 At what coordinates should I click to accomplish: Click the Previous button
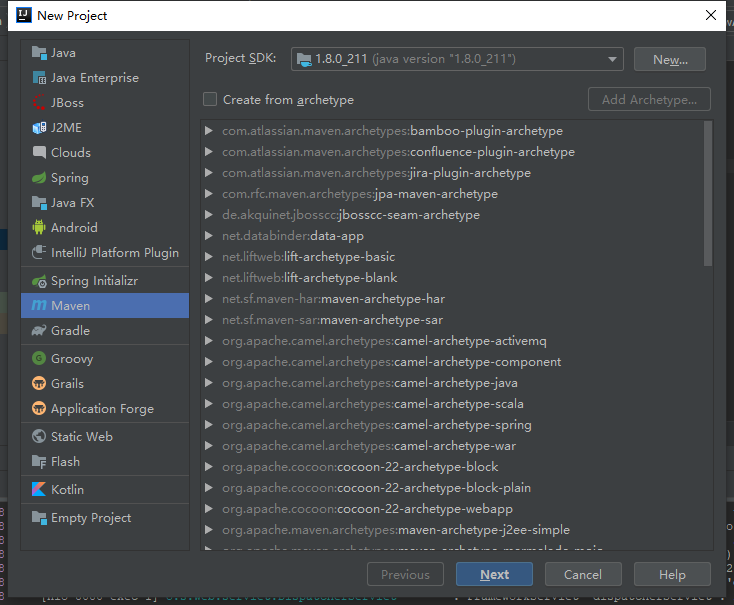coord(405,574)
